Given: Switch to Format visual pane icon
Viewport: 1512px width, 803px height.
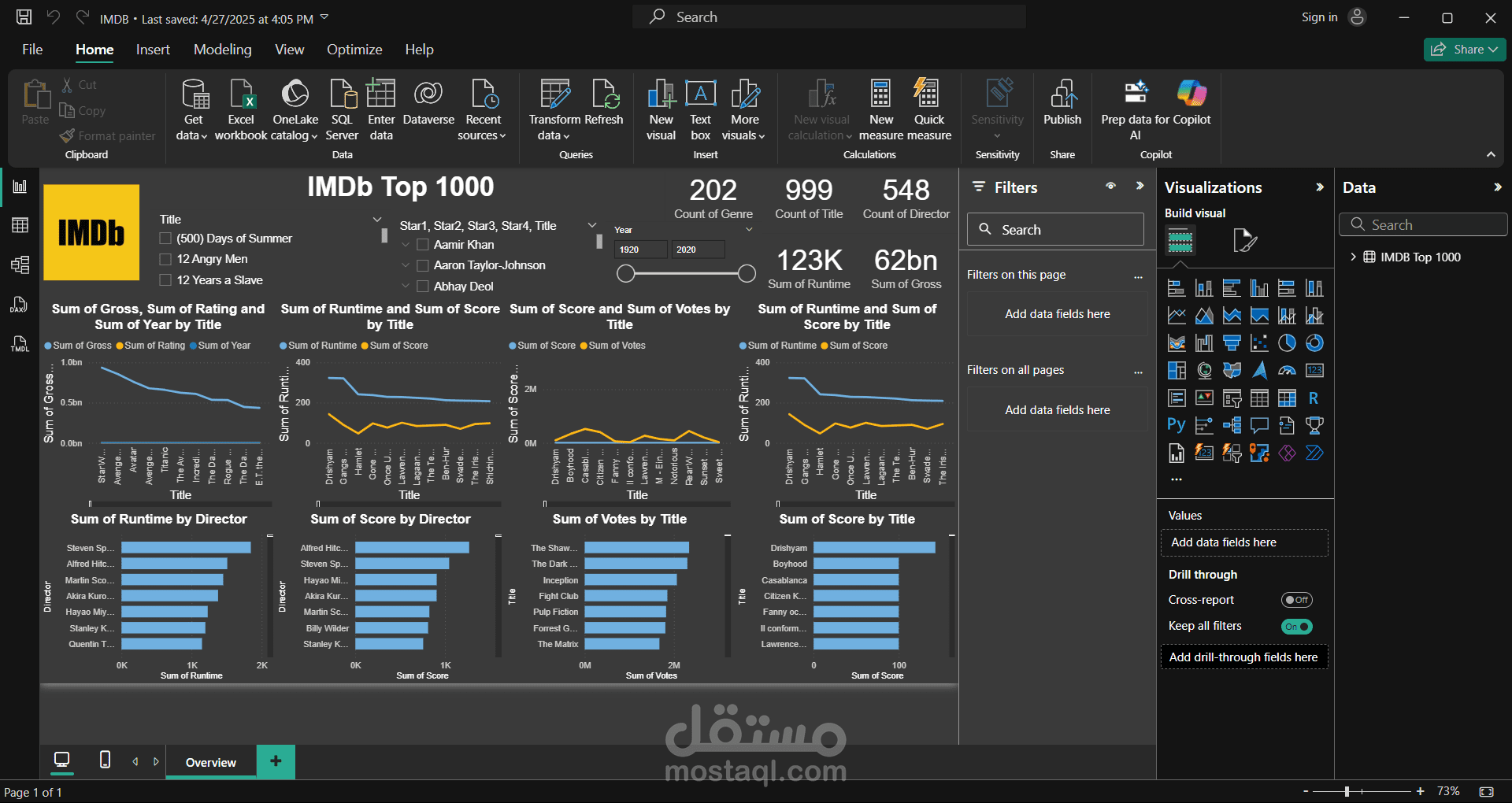Looking at the screenshot, I should [x=1244, y=240].
